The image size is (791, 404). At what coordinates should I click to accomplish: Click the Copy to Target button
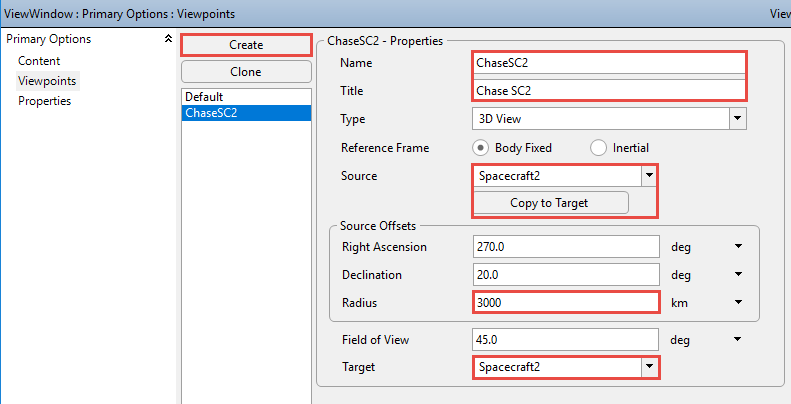[550, 203]
